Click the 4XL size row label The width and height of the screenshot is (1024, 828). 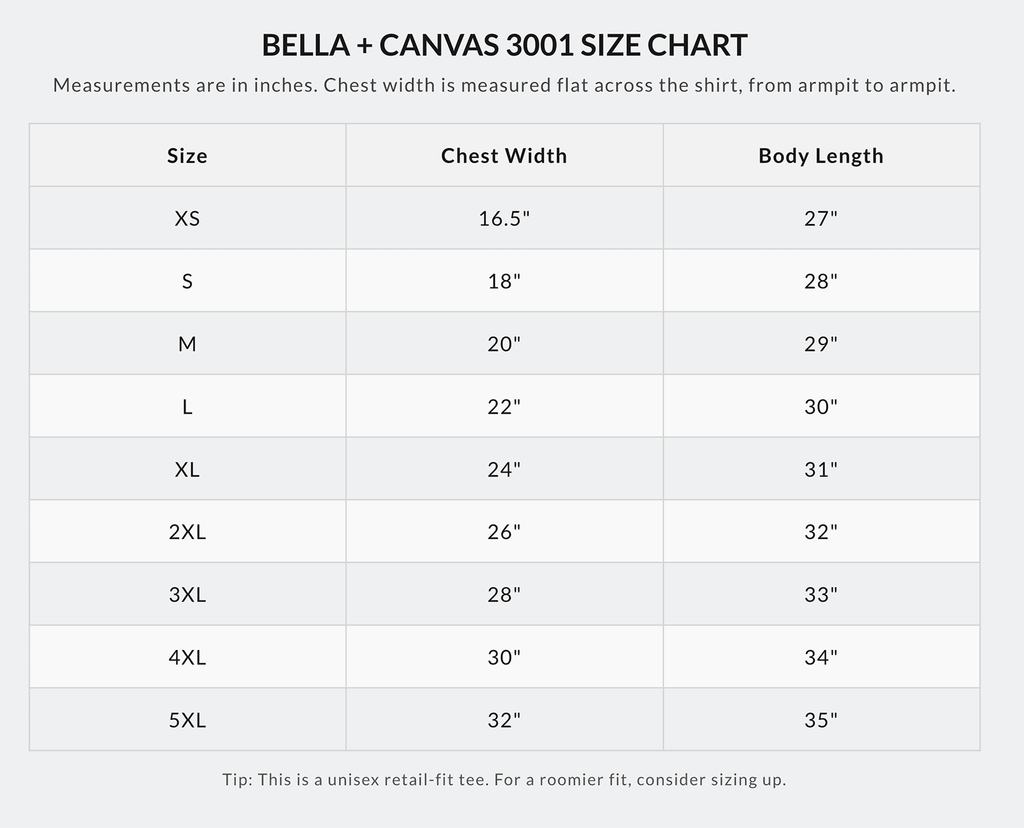point(187,657)
